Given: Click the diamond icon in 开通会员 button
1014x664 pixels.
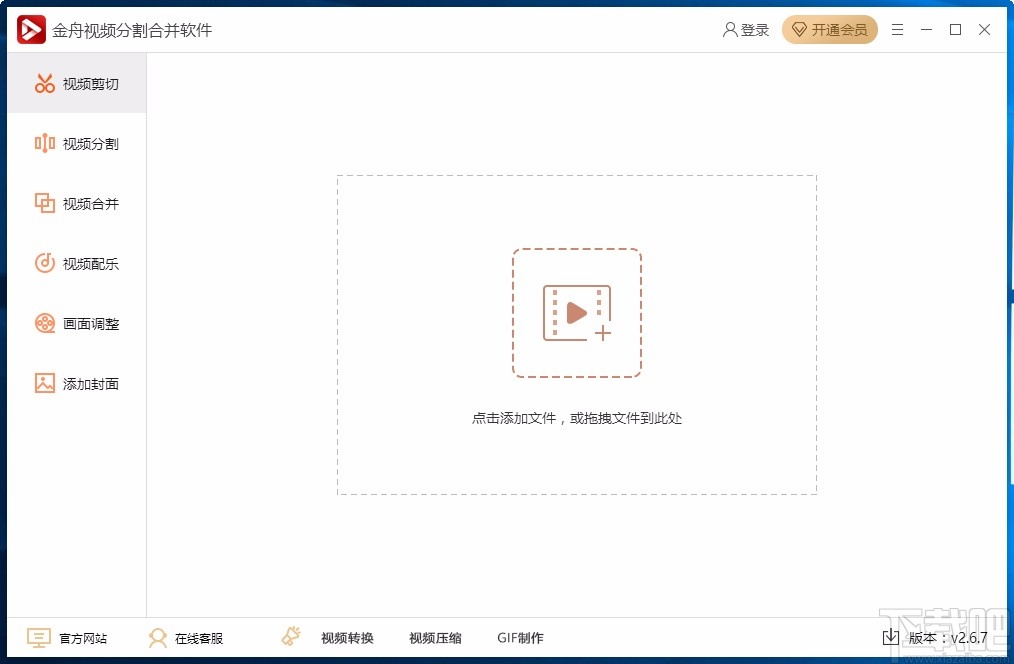Looking at the screenshot, I should [x=799, y=30].
